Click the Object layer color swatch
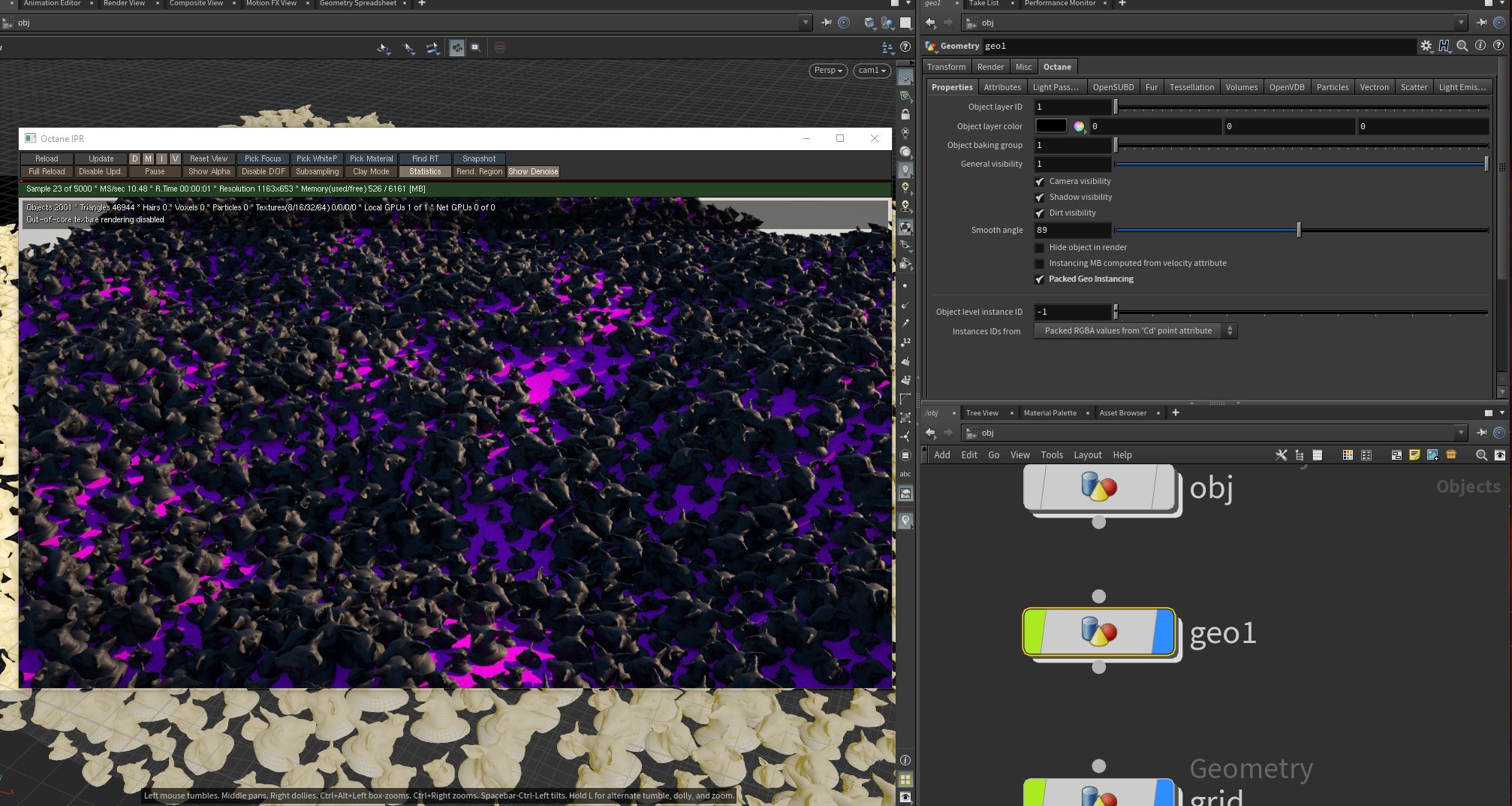 tap(1051, 126)
